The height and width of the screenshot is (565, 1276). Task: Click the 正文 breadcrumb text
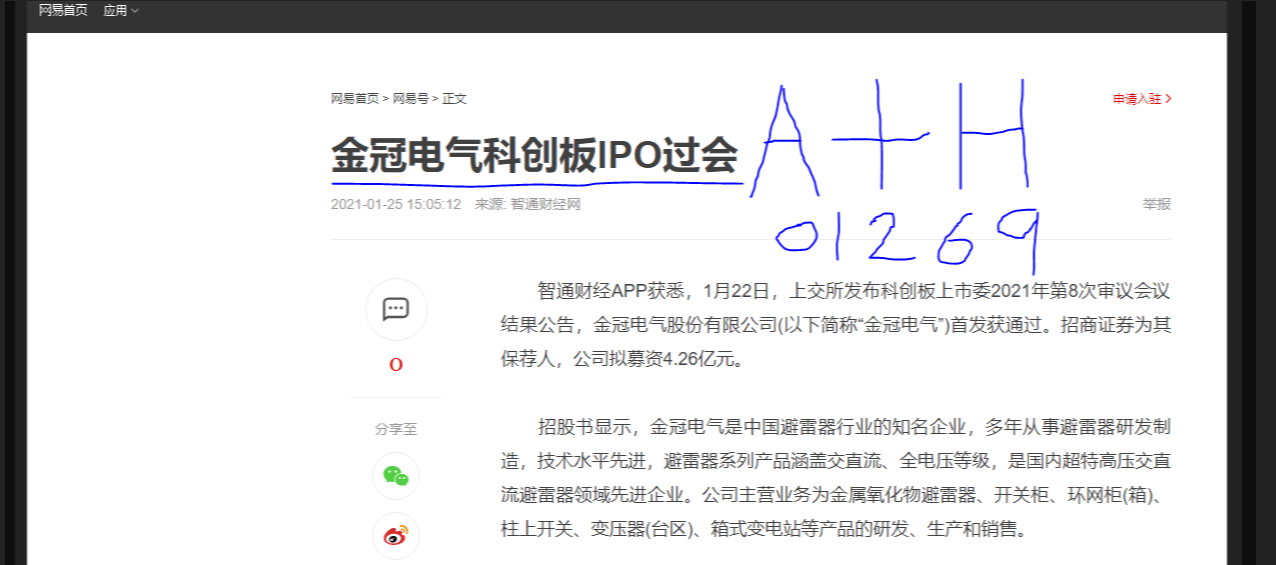(x=454, y=99)
